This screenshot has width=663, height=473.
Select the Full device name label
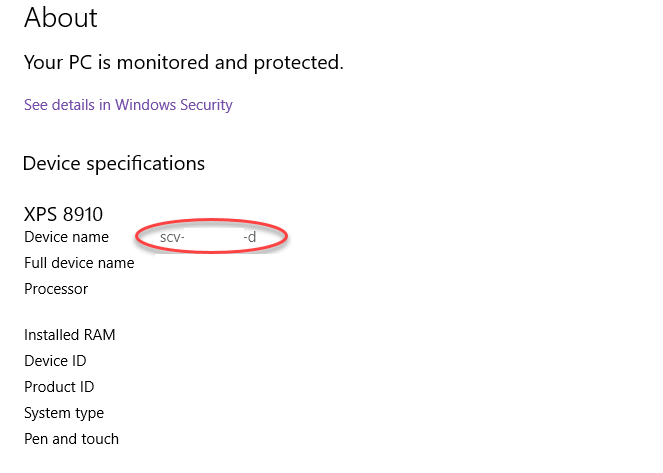[x=79, y=263]
